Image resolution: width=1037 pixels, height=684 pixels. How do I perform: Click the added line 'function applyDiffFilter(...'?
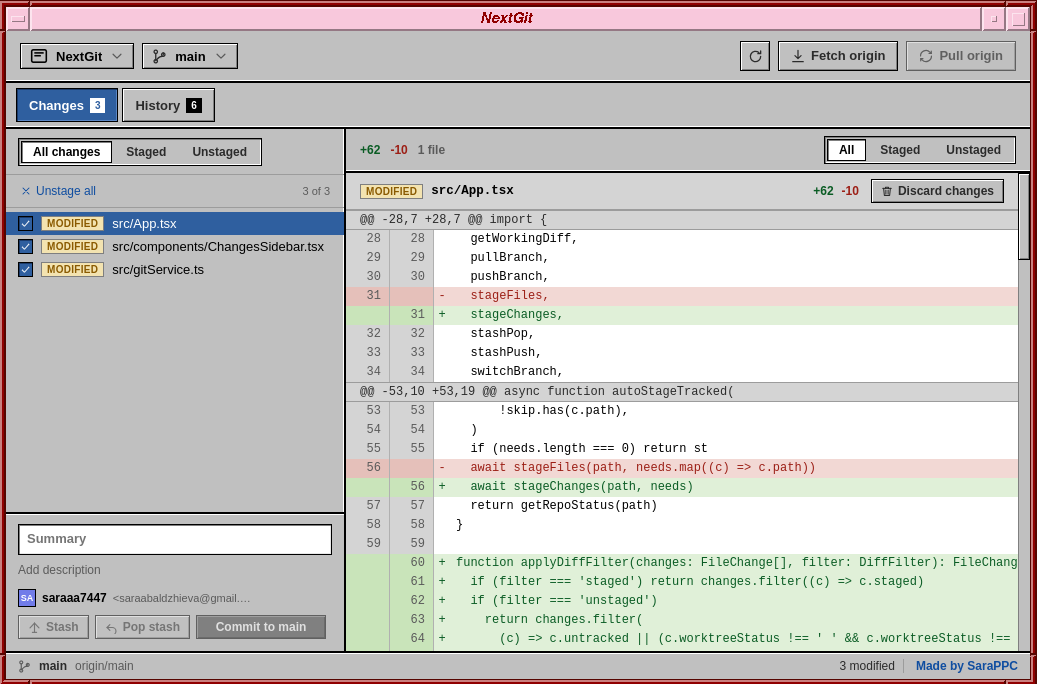(x=682, y=563)
